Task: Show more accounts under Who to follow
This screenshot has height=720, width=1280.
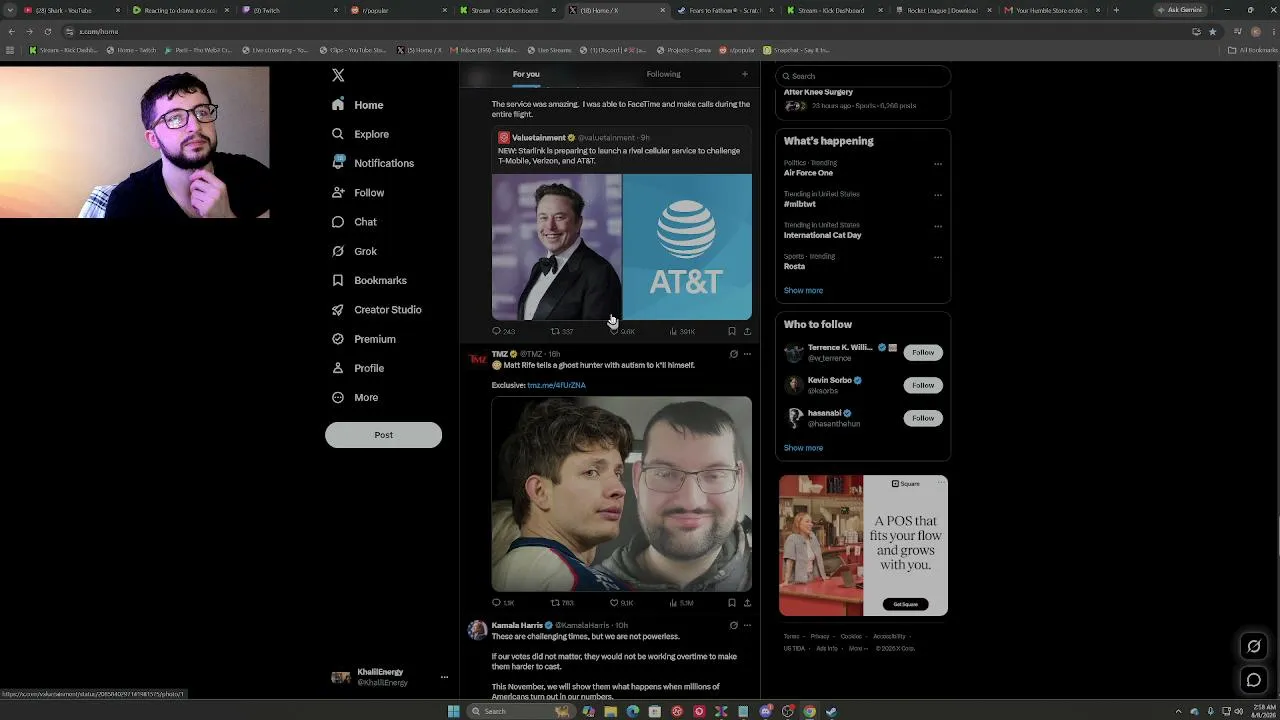Action: [x=803, y=448]
